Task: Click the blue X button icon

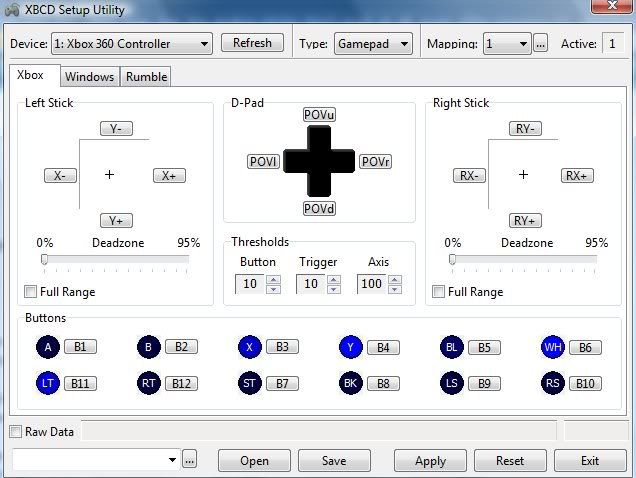Action: 250,347
